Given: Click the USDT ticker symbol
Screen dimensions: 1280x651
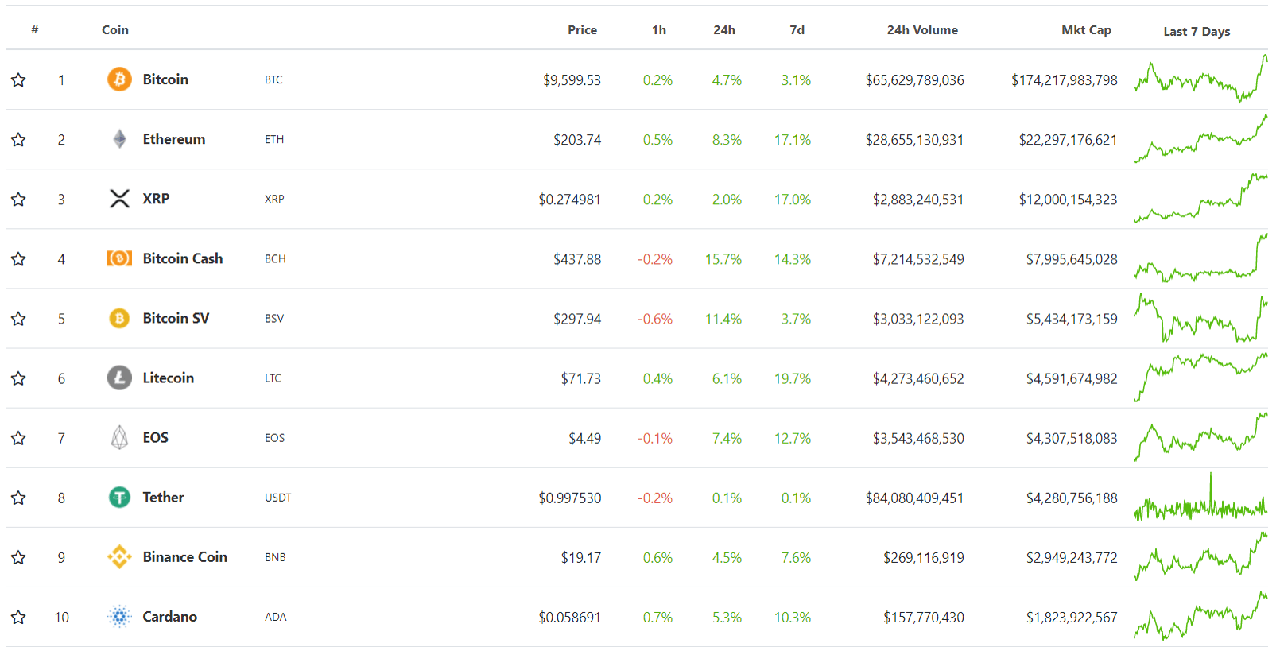Looking at the screenshot, I should pos(277,498).
